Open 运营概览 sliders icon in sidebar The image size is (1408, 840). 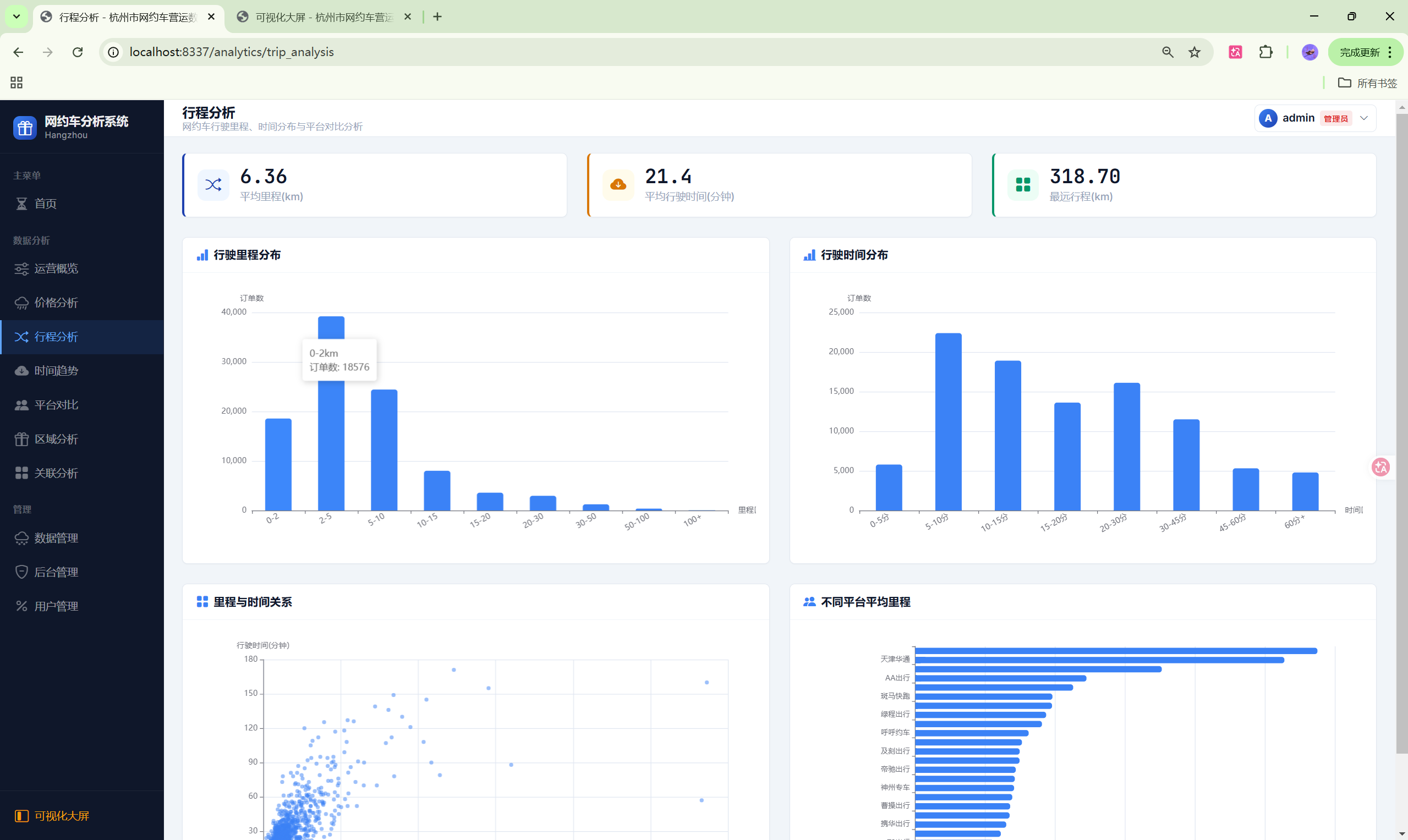[21, 269]
